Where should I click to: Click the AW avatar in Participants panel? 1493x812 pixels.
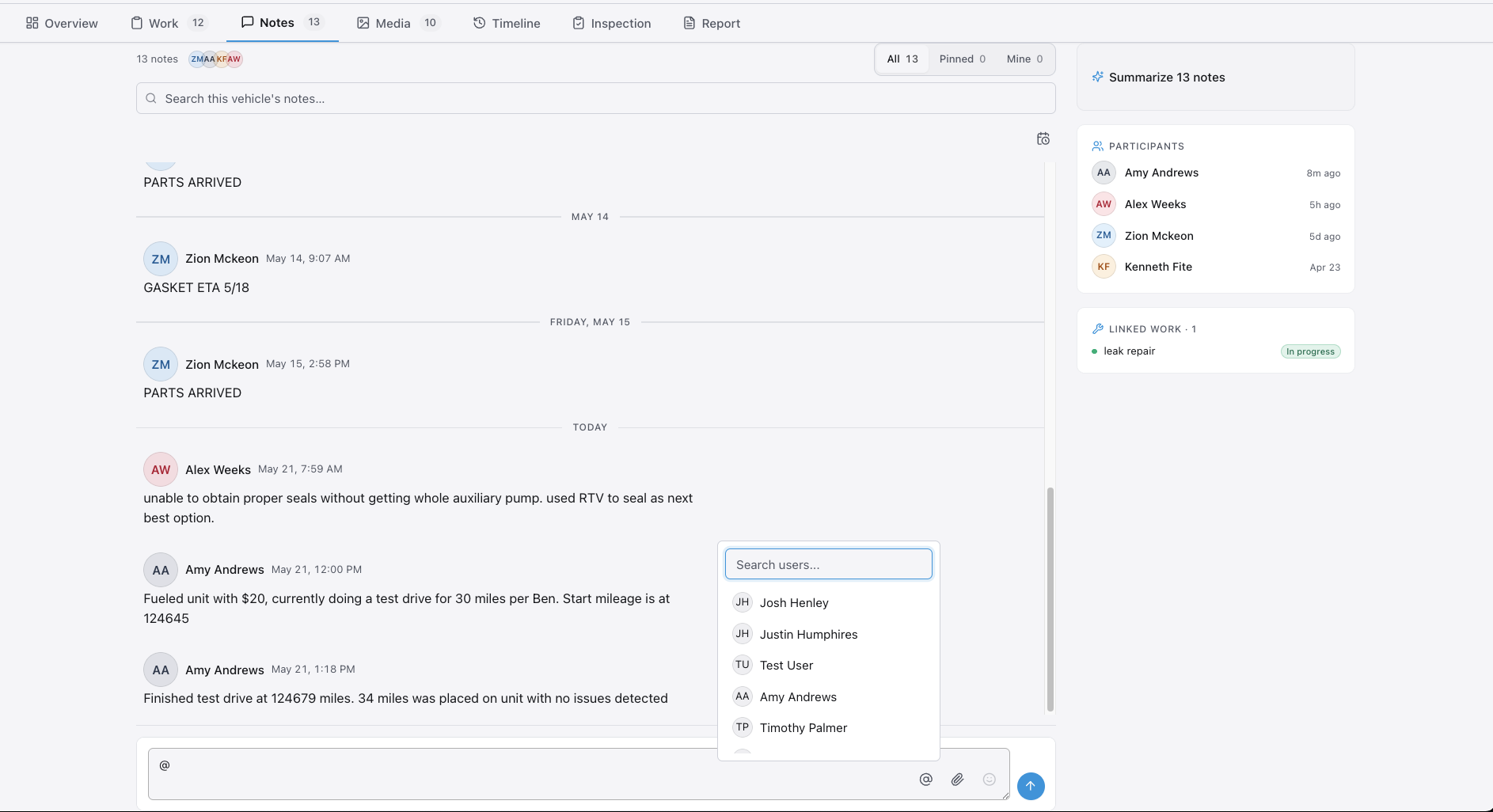[x=1104, y=204]
